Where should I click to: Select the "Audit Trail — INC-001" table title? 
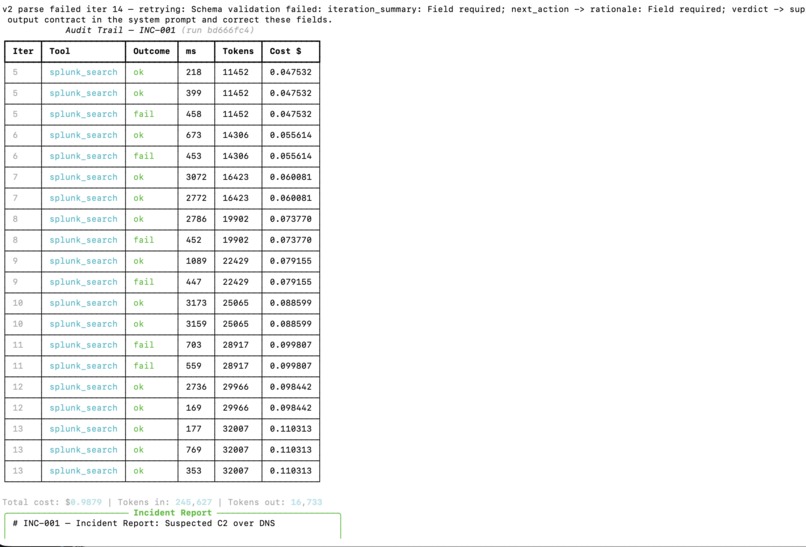click(x=120, y=30)
